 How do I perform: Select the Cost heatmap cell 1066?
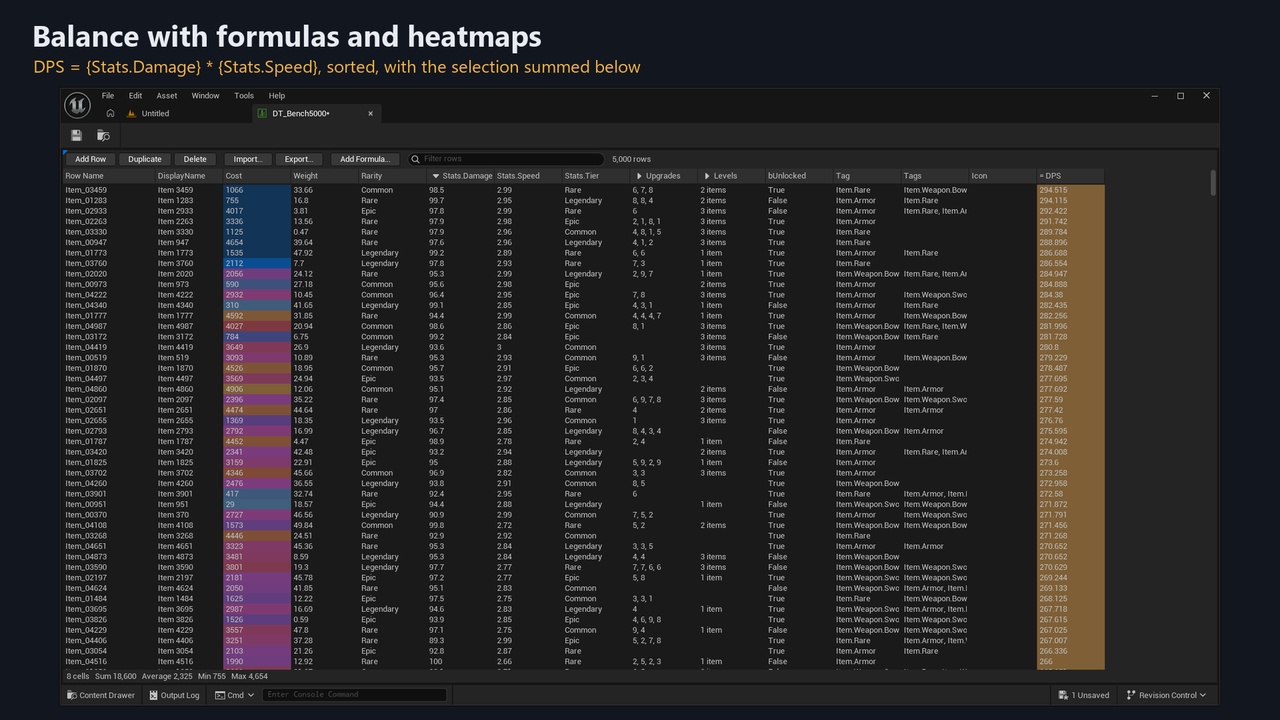tap(256, 190)
